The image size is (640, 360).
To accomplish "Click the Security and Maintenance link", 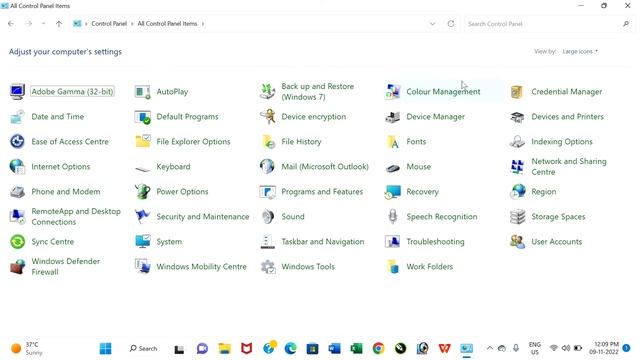I will 202,217.
